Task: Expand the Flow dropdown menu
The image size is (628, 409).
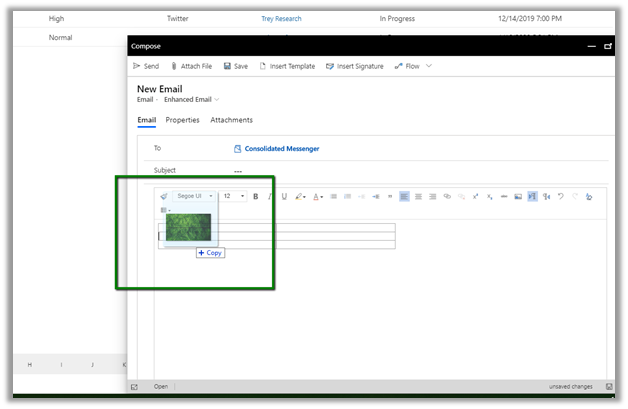Action: click(429, 66)
